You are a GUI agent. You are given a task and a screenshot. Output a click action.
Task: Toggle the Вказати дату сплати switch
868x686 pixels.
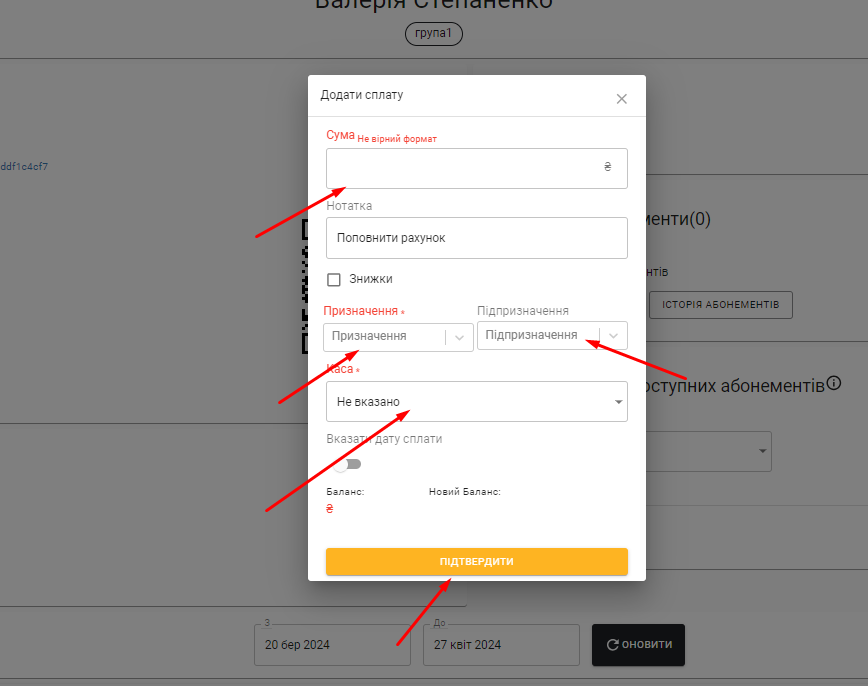coord(348,464)
